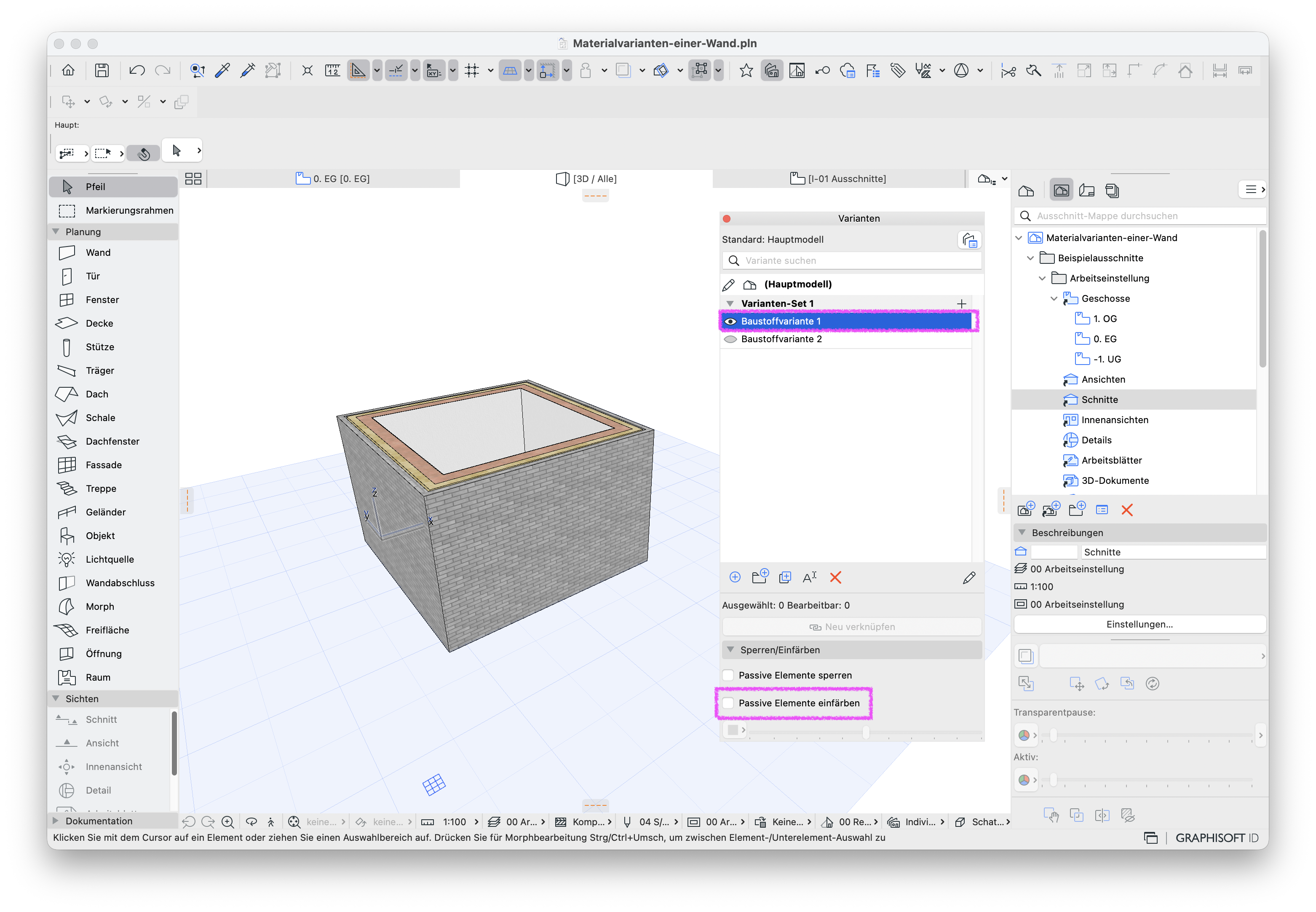Click GRAPHISOFT ID in the status bar
The image size is (1316, 912).
pyautogui.click(x=1217, y=838)
